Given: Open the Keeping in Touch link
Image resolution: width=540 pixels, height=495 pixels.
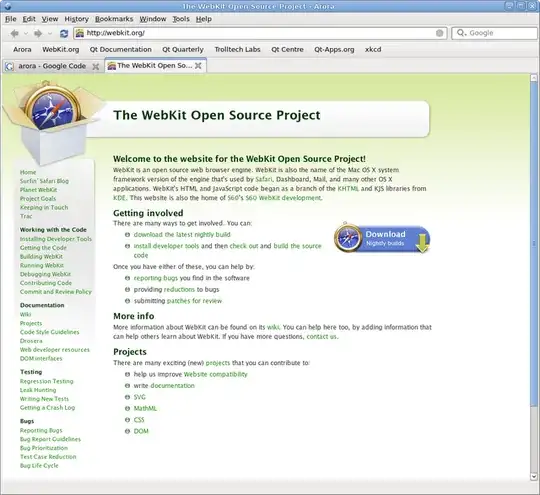Looking at the screenshot, I should coord(44,207).
